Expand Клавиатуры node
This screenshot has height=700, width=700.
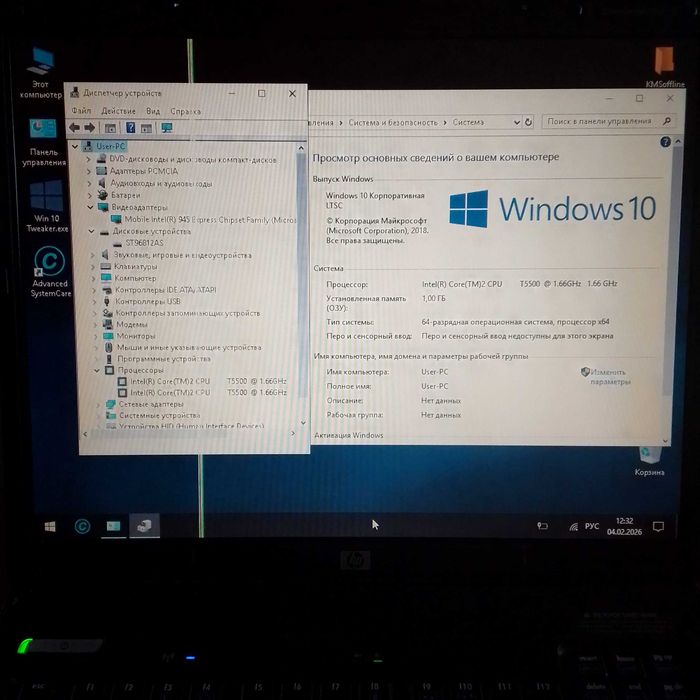(93, 267)
